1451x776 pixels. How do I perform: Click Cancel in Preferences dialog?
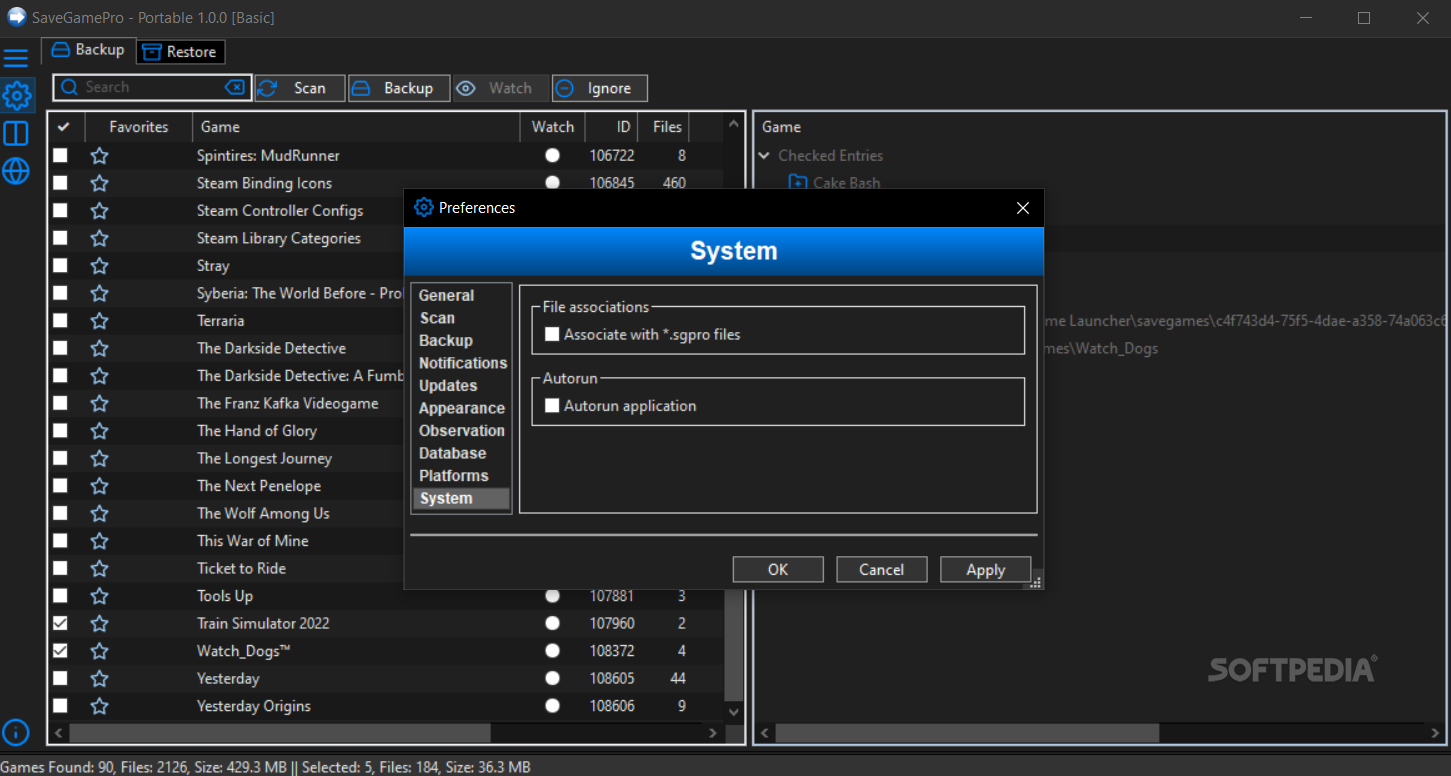[882, 569]
